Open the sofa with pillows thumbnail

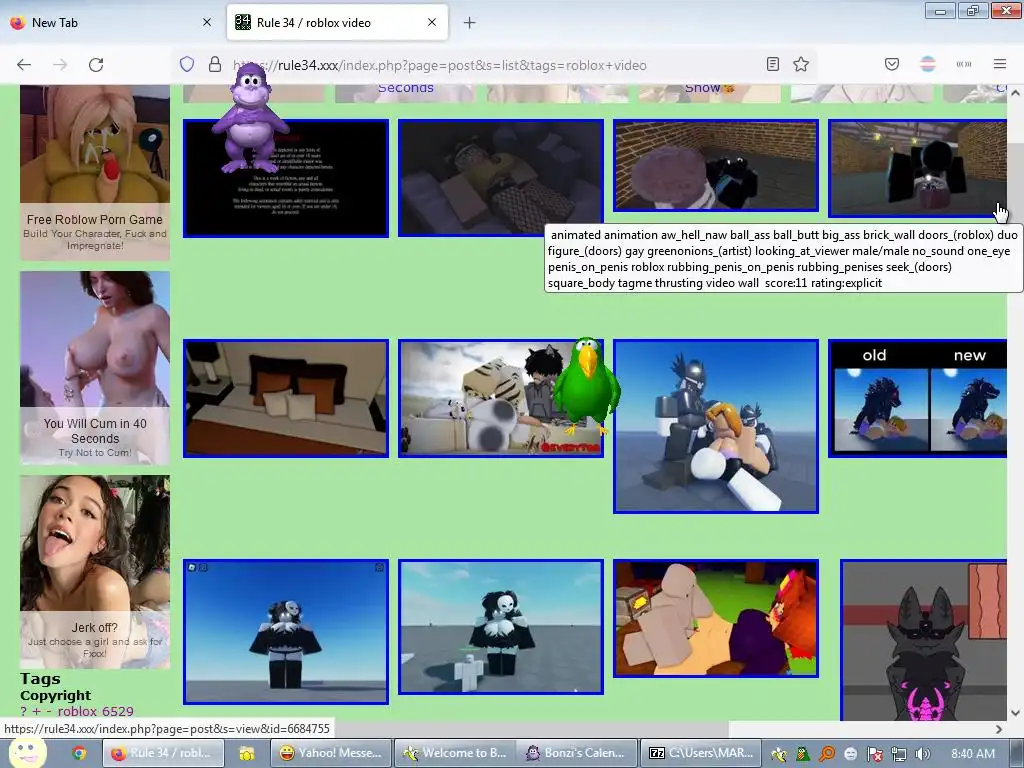coord(286,398)
